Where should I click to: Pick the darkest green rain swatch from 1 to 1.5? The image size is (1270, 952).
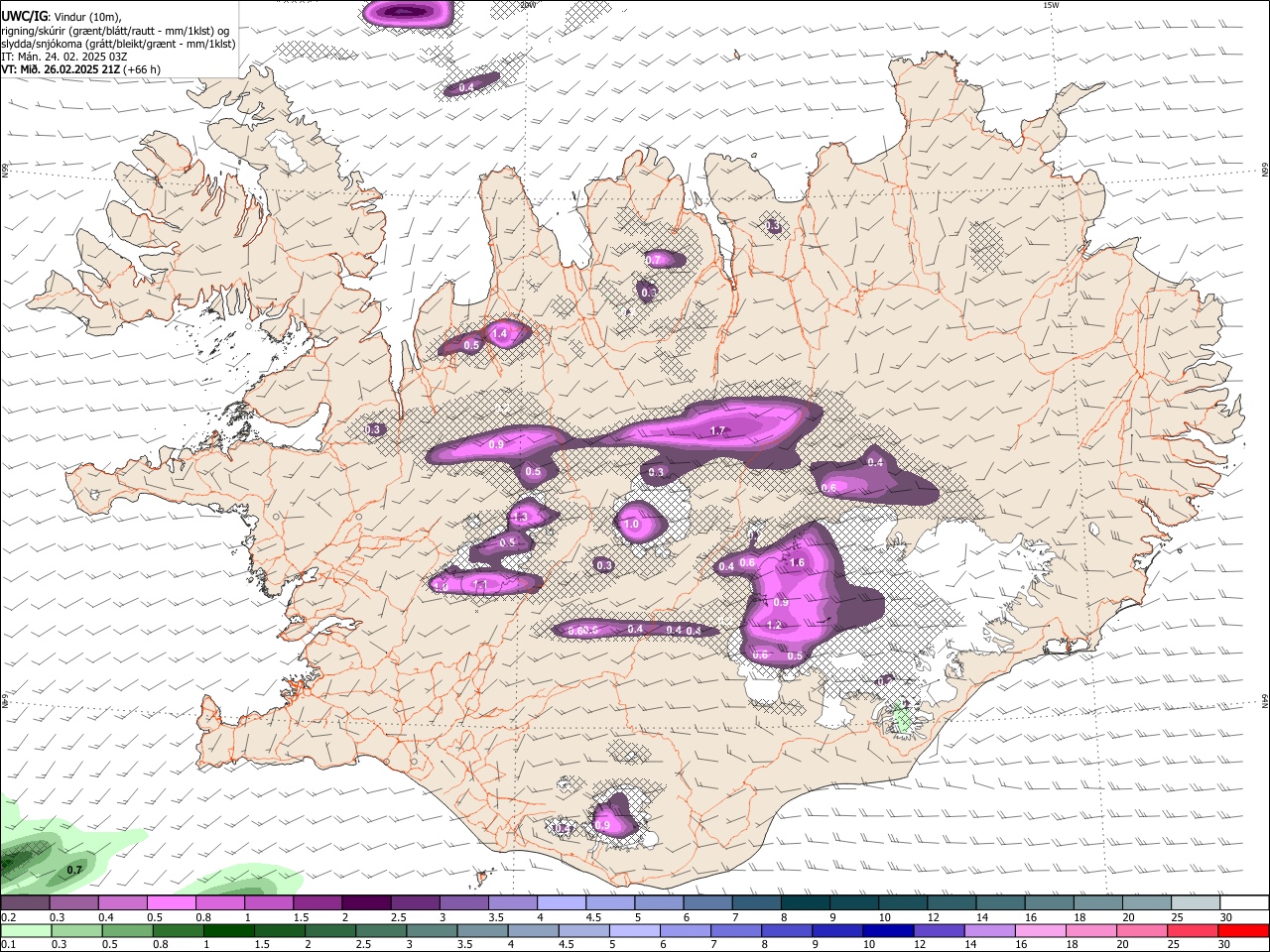click(x=228, y=931)
